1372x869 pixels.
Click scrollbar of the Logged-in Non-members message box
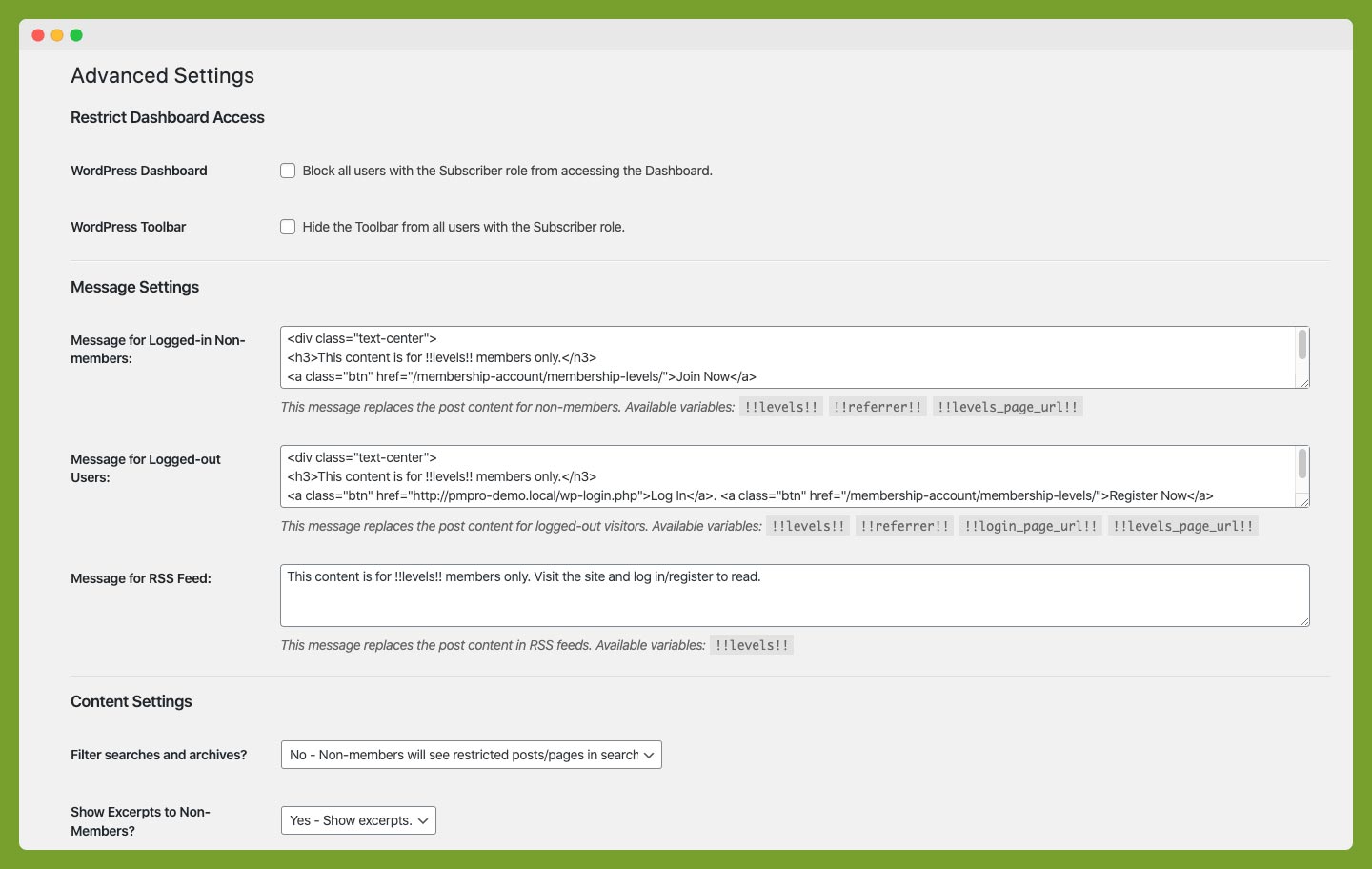point(1301,345)
